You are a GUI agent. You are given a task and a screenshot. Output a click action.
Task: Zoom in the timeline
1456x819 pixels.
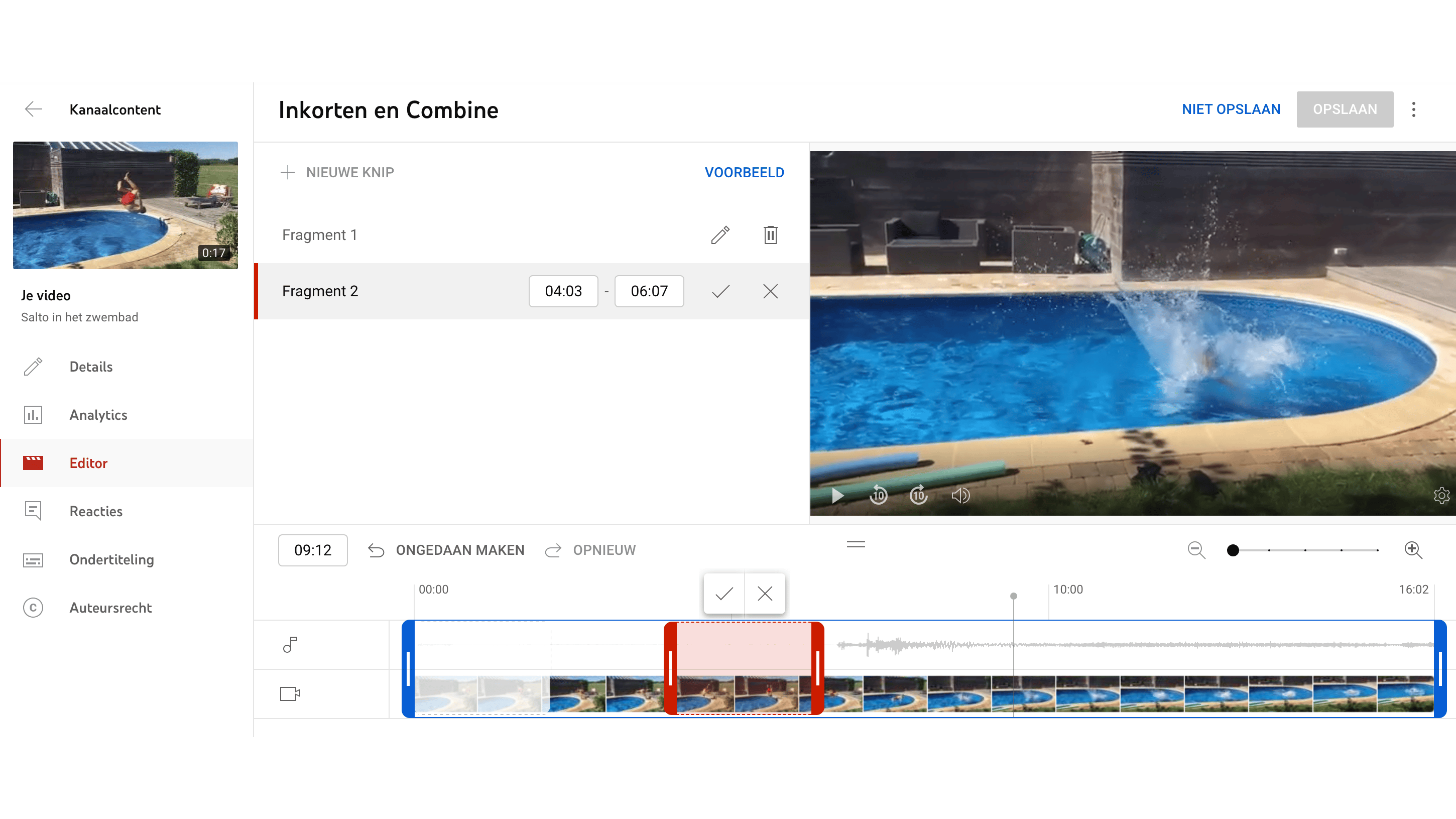pos(1413,550)
